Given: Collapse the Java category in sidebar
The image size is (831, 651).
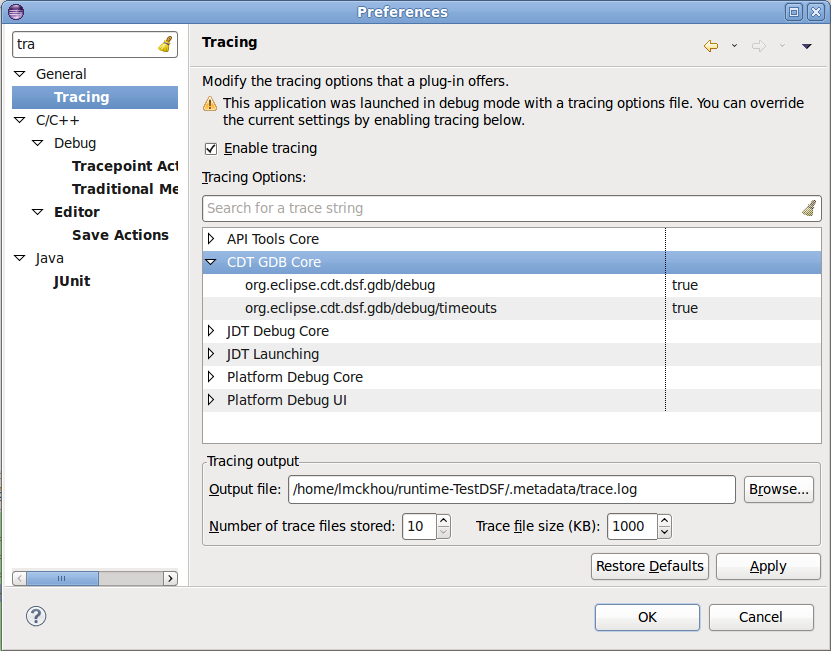Looking at the screenshot, I should 20,258.
